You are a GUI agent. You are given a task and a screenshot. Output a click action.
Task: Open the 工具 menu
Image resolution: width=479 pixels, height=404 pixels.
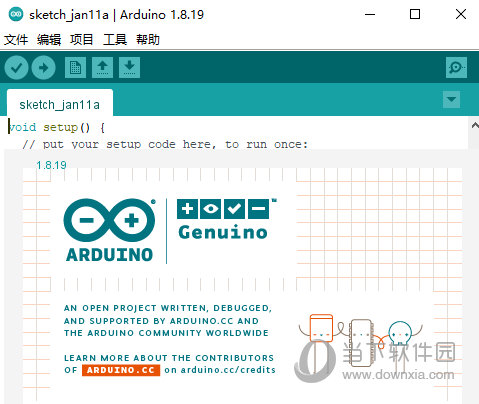115,40
